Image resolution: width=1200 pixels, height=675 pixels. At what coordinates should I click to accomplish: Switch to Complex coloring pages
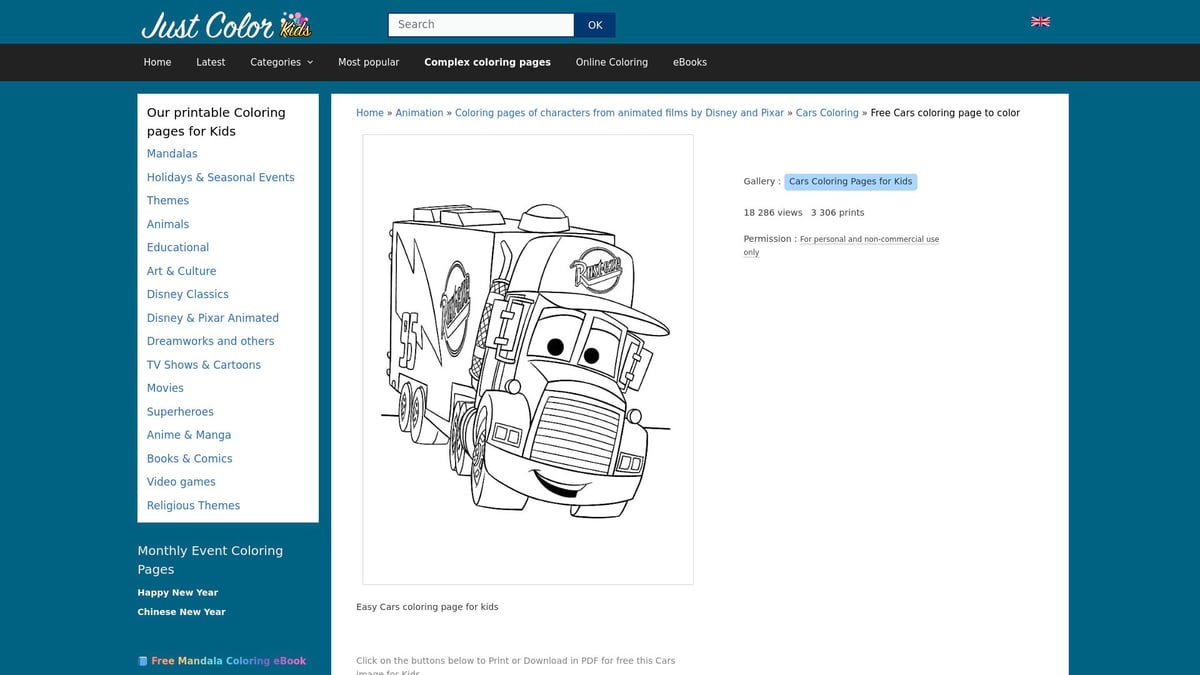pyautogui.click(x=487, y=62)
